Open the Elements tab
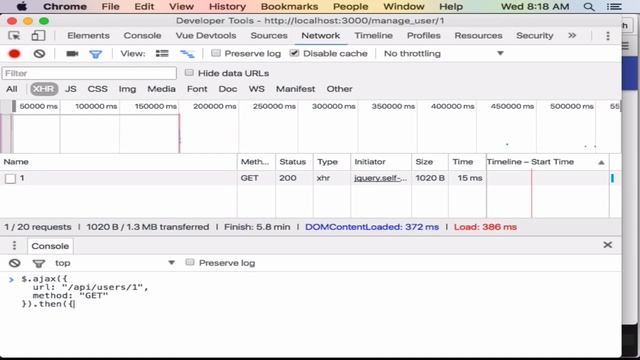The image size is (640, 360). click(89, 36)
